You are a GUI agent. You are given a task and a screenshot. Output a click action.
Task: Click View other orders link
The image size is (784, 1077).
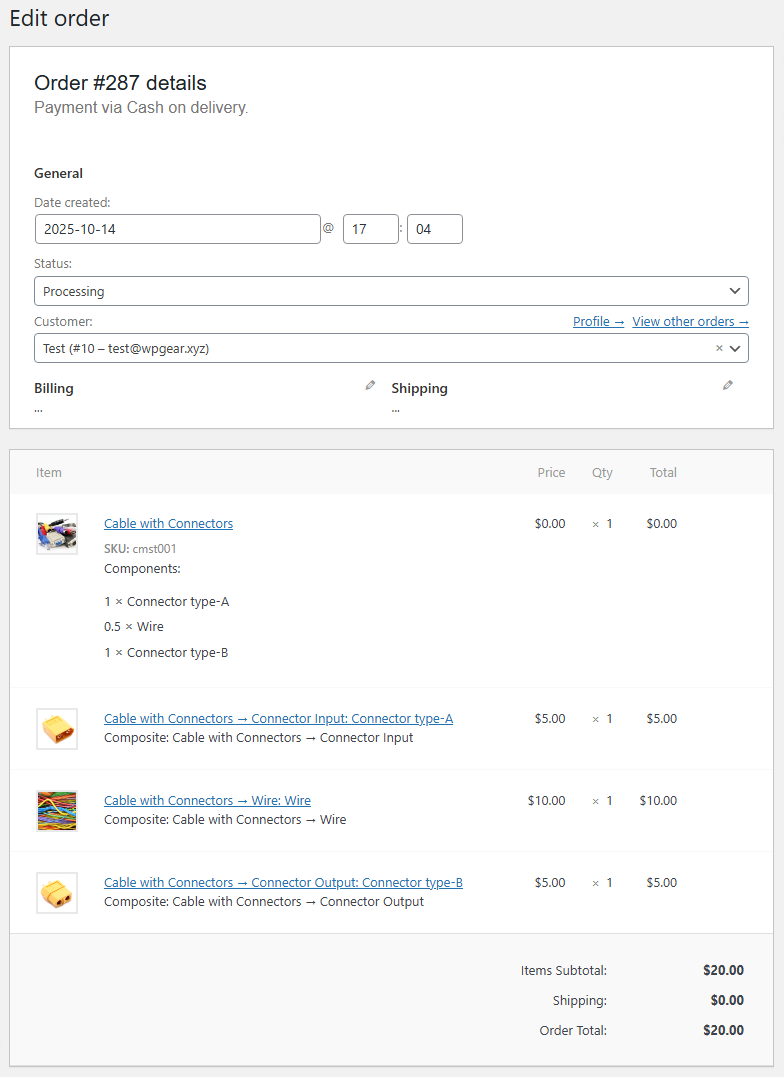tap(690, 321)
